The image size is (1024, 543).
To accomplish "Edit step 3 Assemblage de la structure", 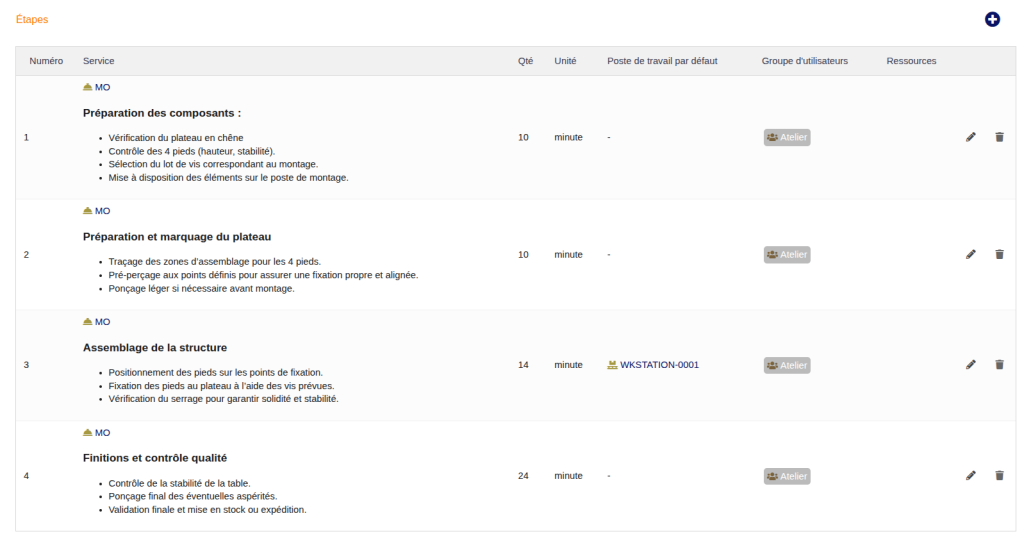I will coord(970,365).
